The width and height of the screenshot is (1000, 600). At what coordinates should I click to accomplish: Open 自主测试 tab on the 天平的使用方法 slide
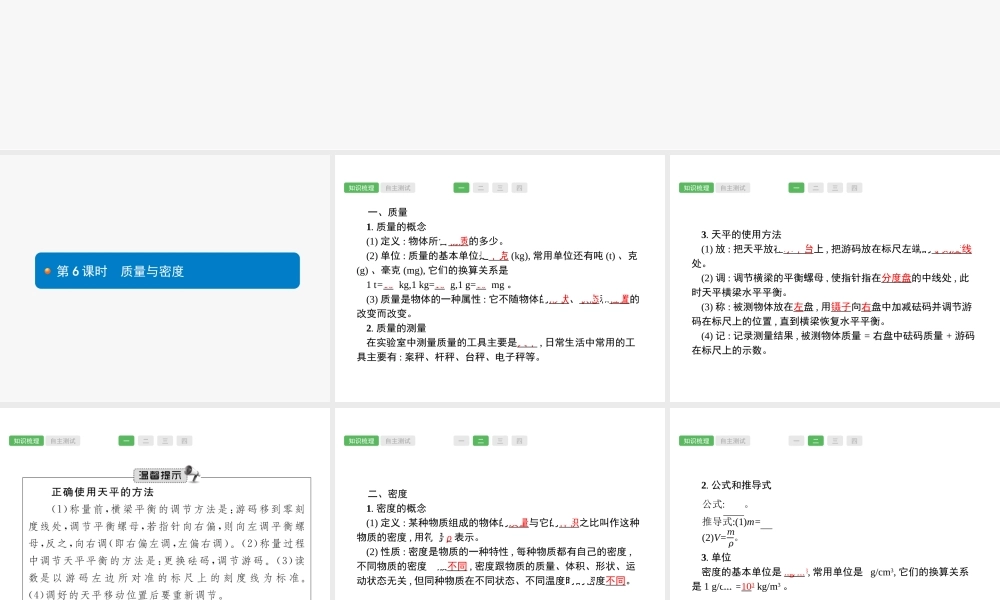pos(732,187)
